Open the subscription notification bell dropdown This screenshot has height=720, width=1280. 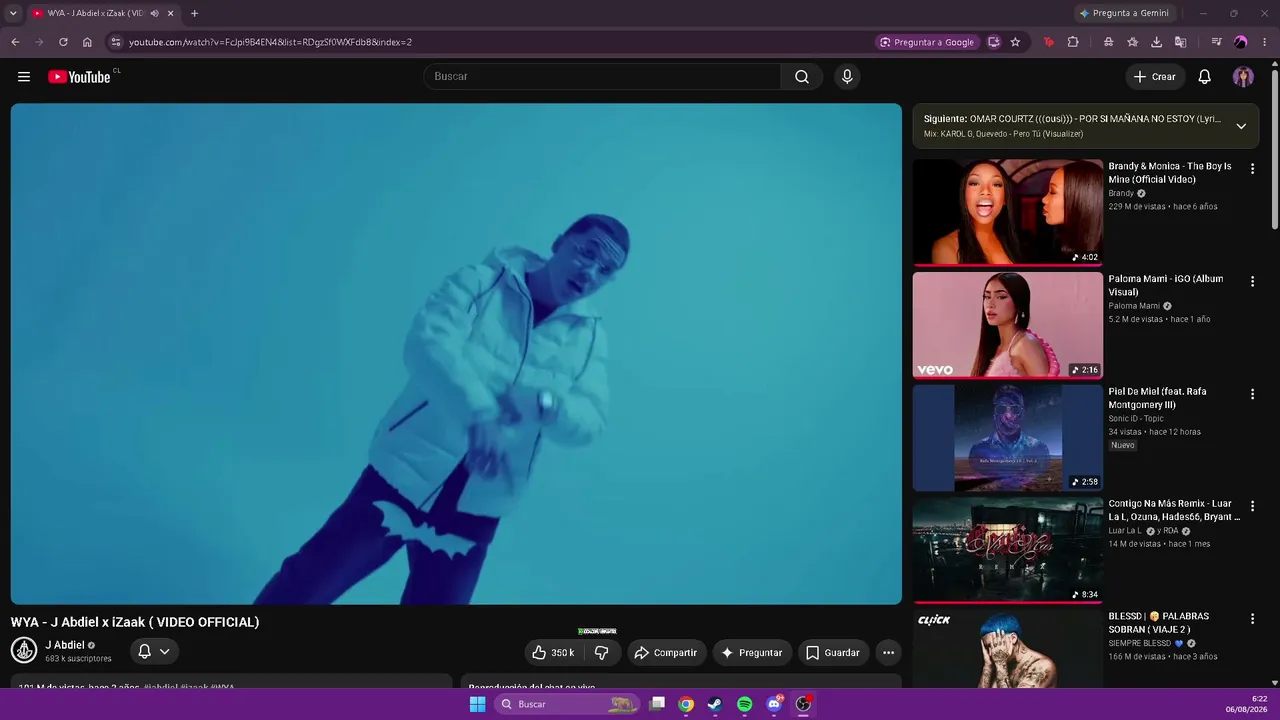click(154, 652)
